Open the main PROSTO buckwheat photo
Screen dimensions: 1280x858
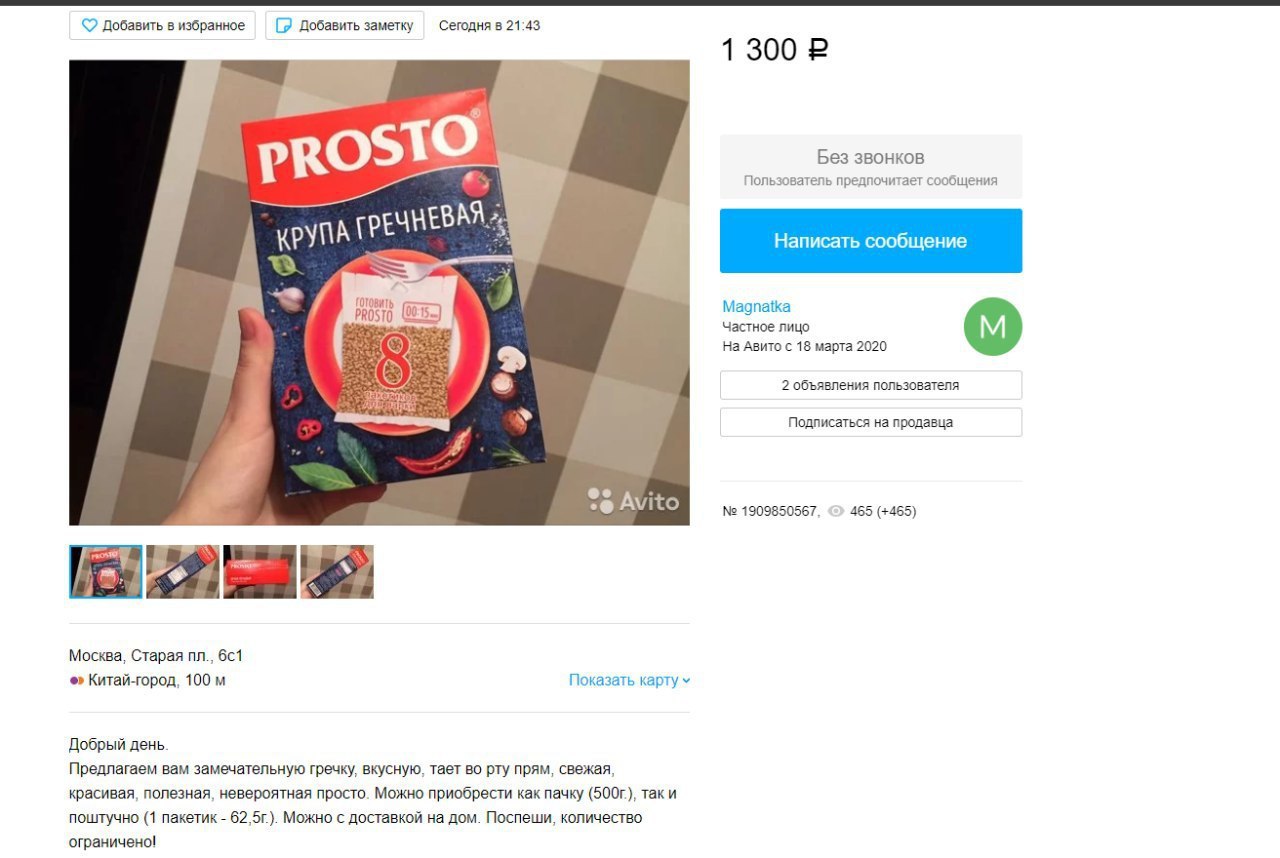point(379,293)
